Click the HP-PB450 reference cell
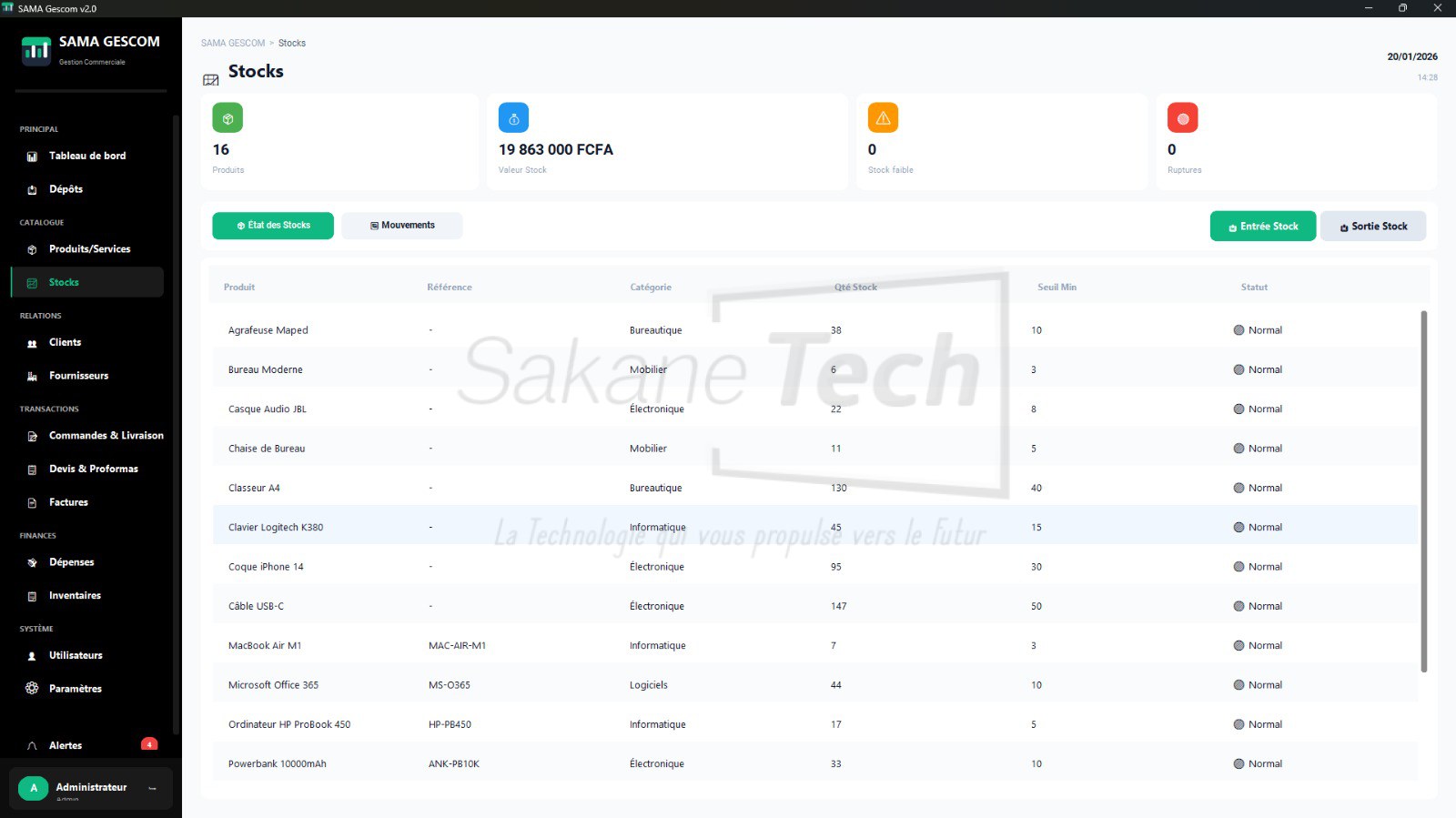This screenshot has width=1456, height=818. (x=450, y=725)
